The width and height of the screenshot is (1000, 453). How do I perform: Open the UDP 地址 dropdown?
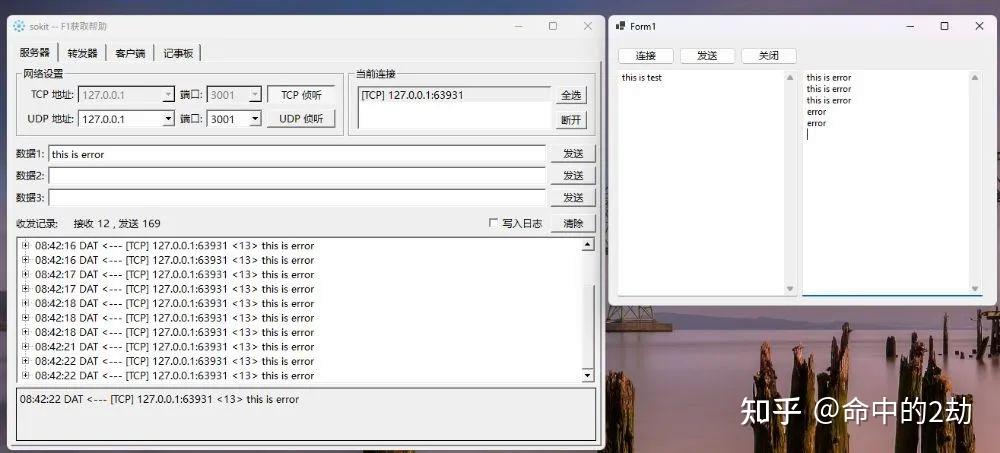point(168,119)
